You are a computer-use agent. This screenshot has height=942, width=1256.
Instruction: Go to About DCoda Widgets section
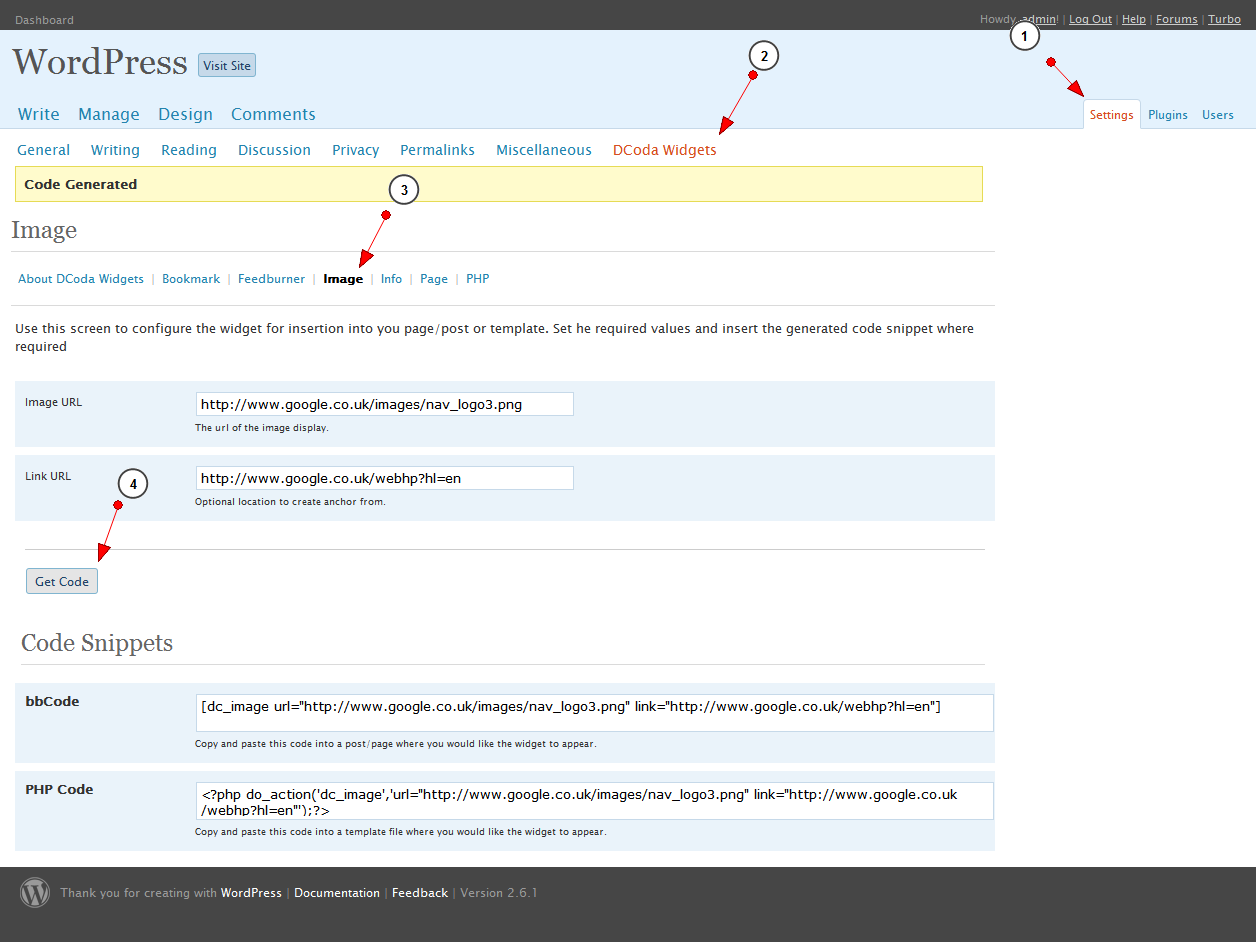pyautogui.click(x=81, y=279)
